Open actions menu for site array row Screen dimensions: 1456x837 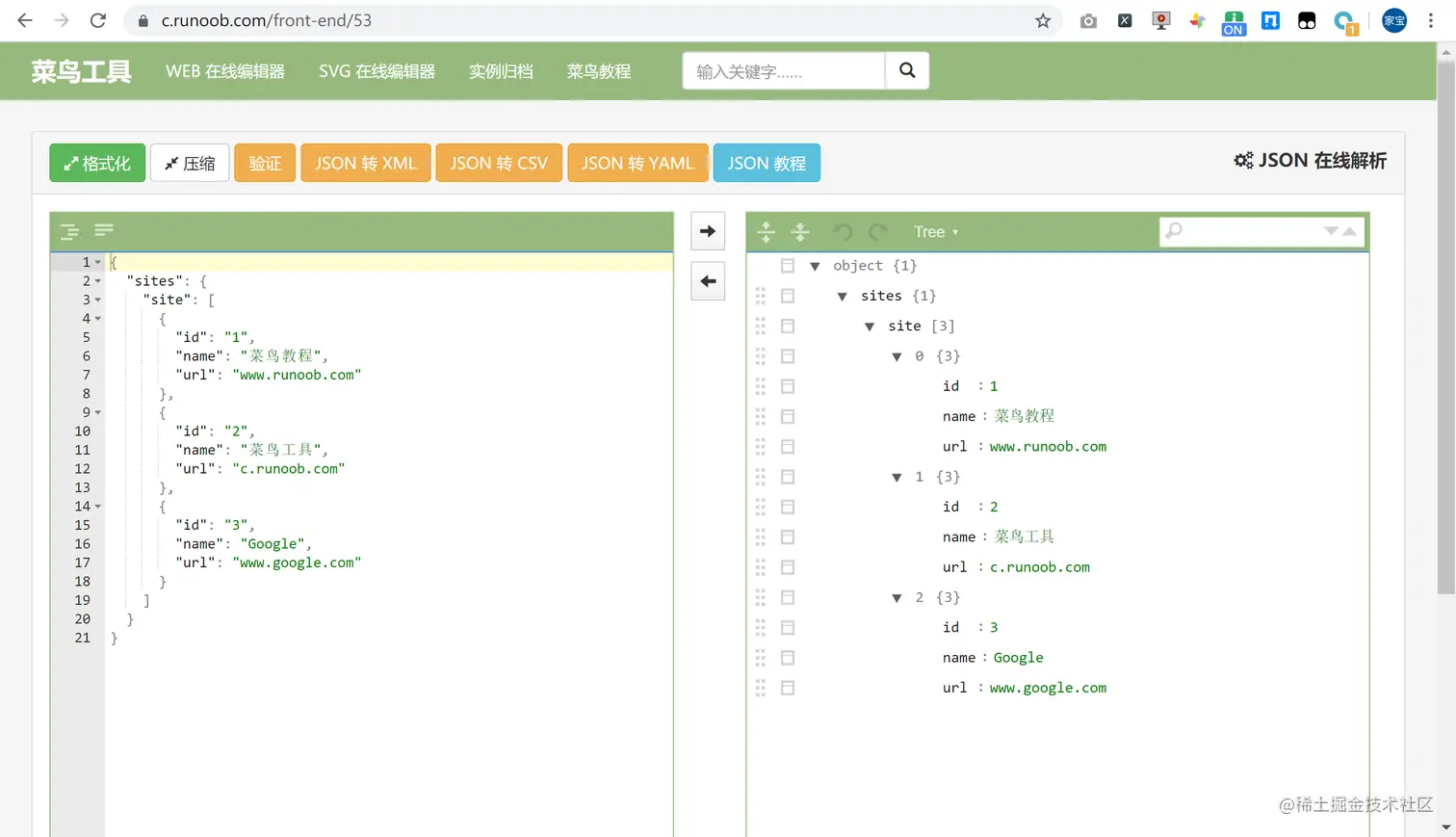788,326
